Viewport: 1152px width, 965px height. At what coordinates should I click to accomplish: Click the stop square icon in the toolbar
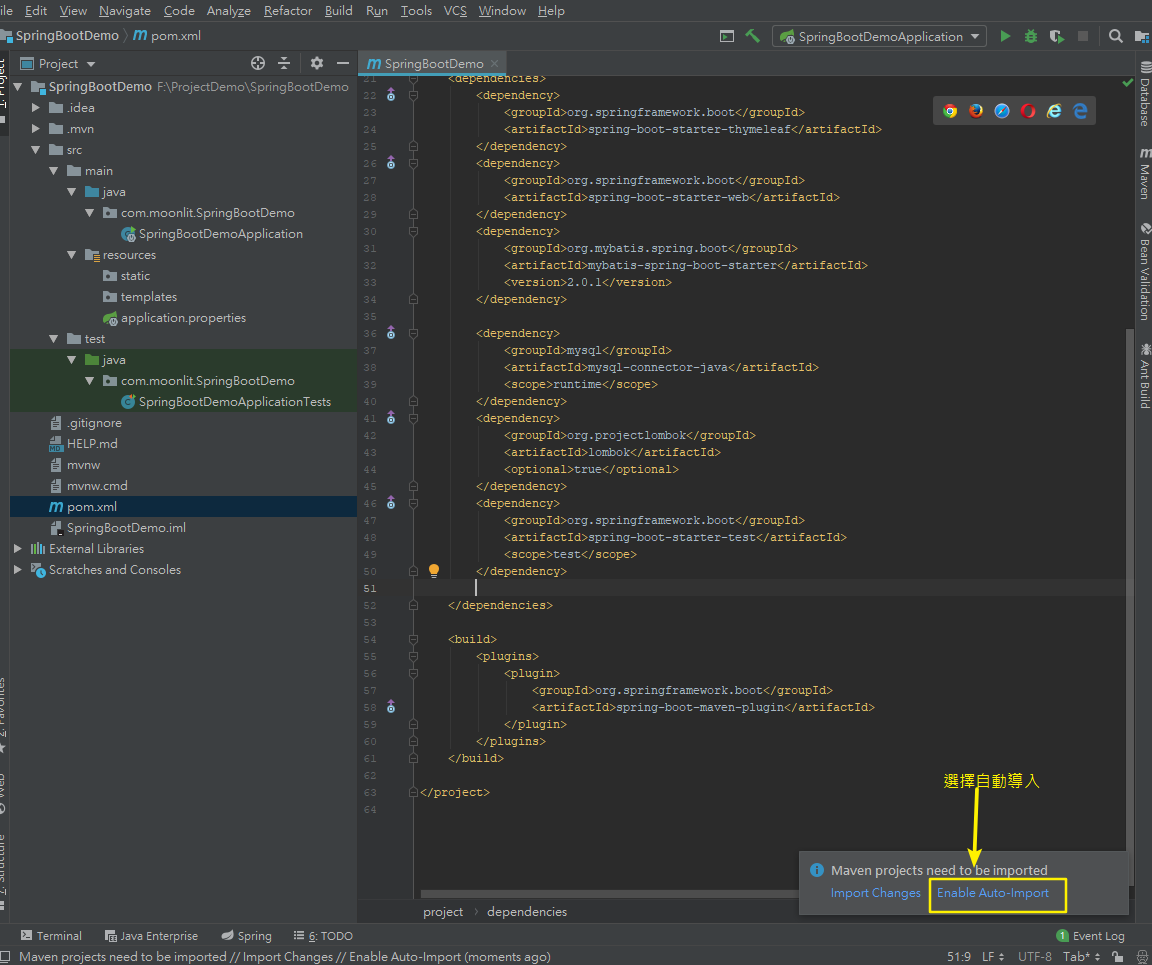tap(1082, 36)
